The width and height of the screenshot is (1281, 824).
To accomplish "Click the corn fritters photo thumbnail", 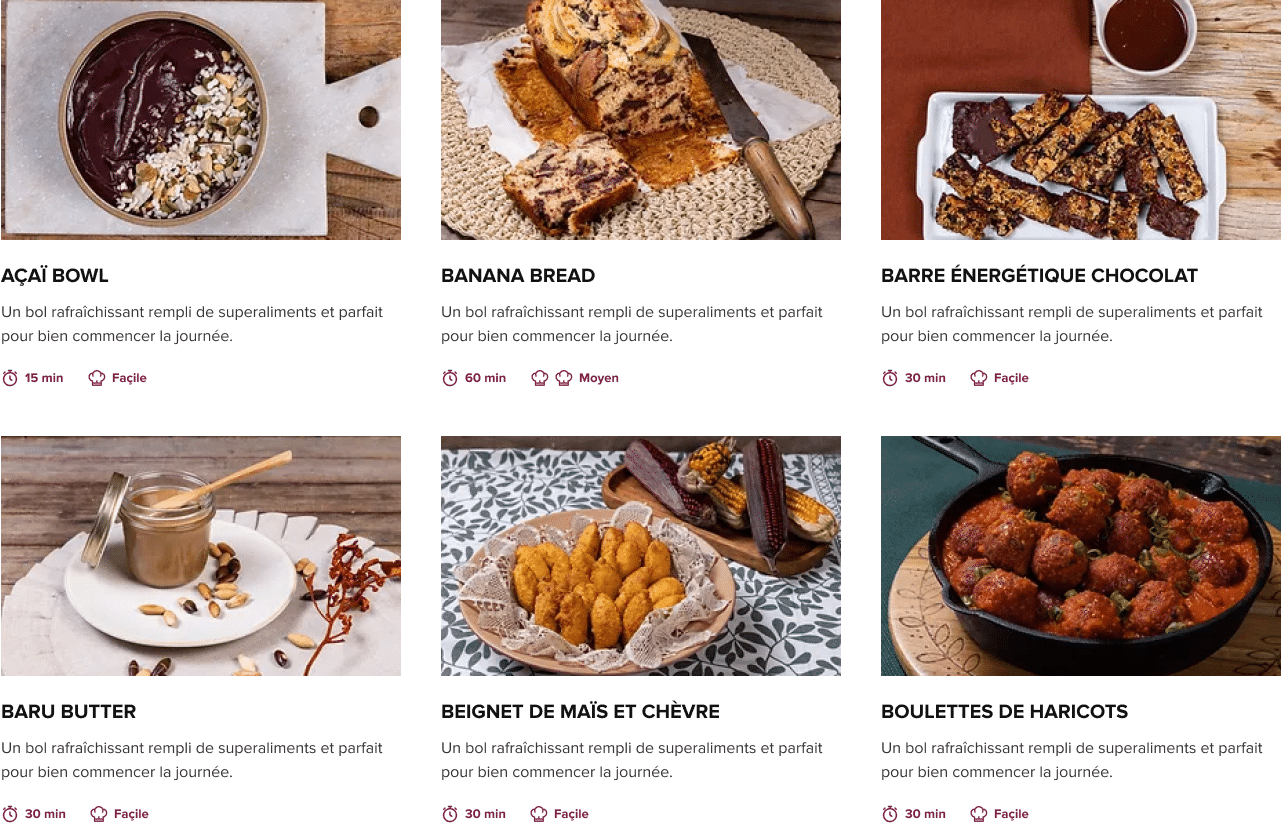I will coord(641,556).
